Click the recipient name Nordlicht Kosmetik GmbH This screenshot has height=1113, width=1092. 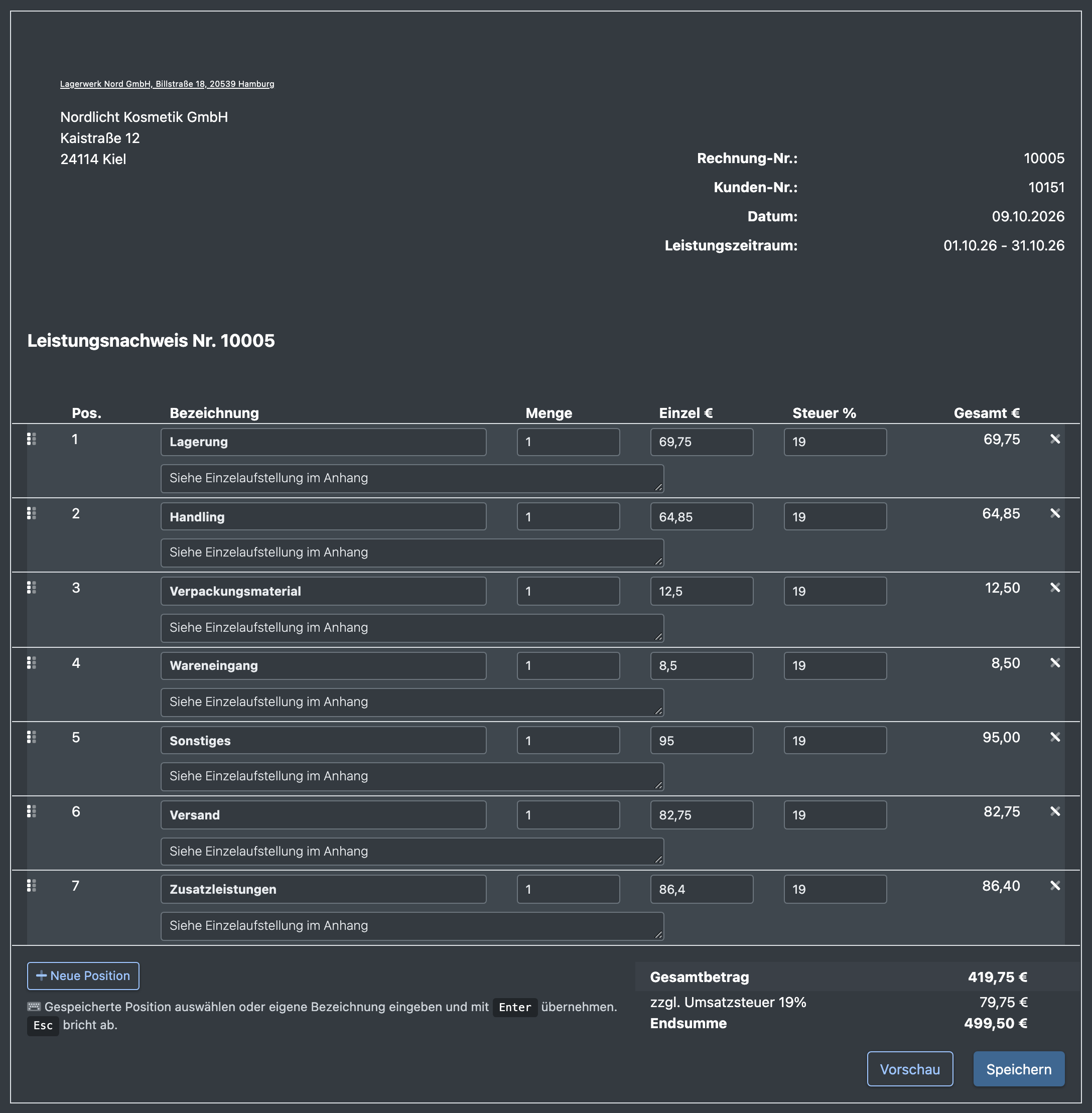pyautogui.click(x=144, y=117)
